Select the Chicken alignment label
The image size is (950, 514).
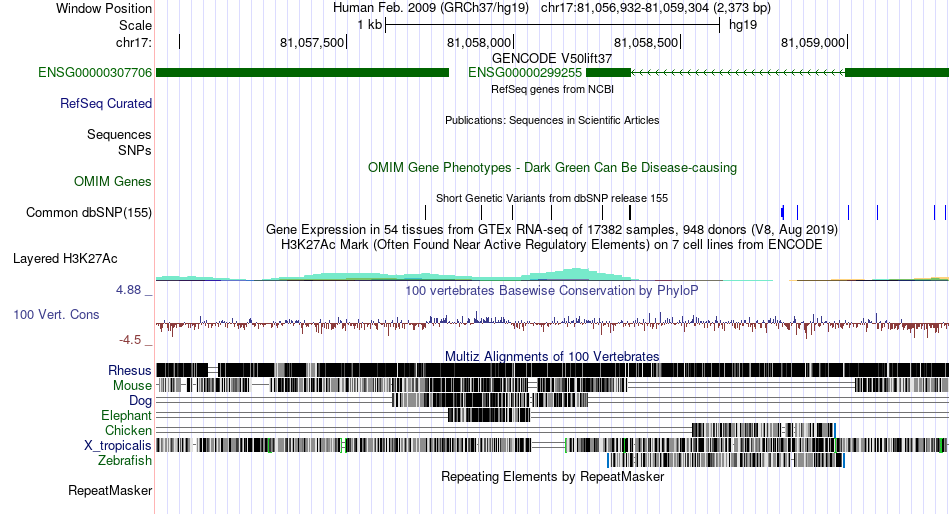pyautogui.click(x=128, y=430)
